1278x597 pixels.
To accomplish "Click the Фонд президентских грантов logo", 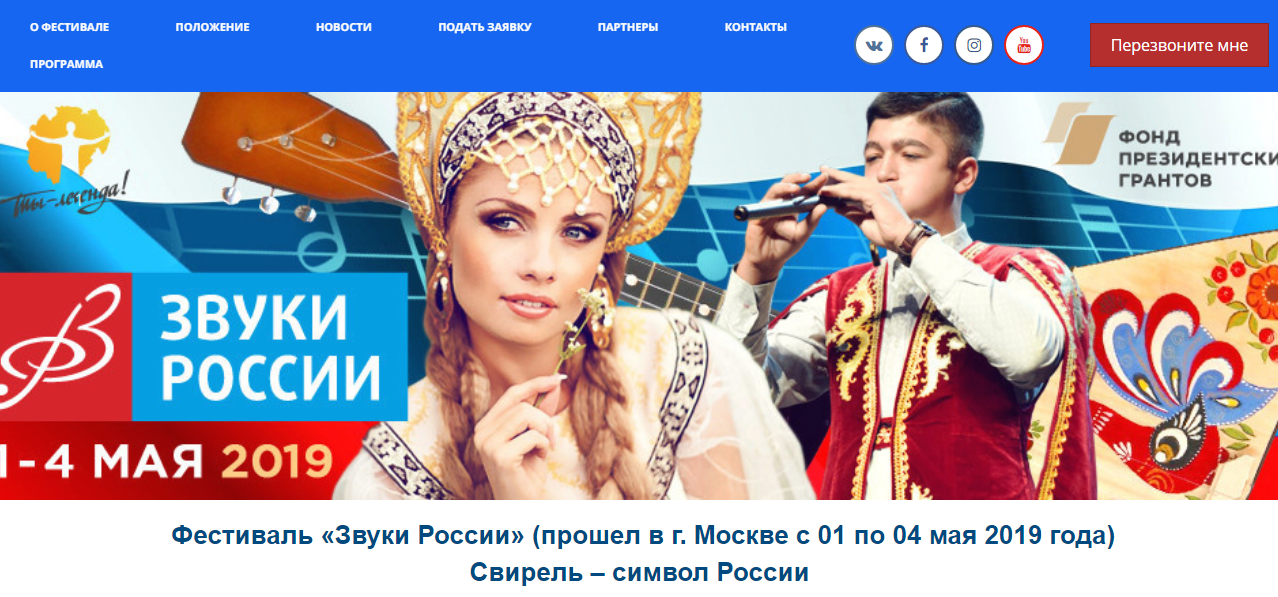I will pyautogui.click(x=1160, y=151).
